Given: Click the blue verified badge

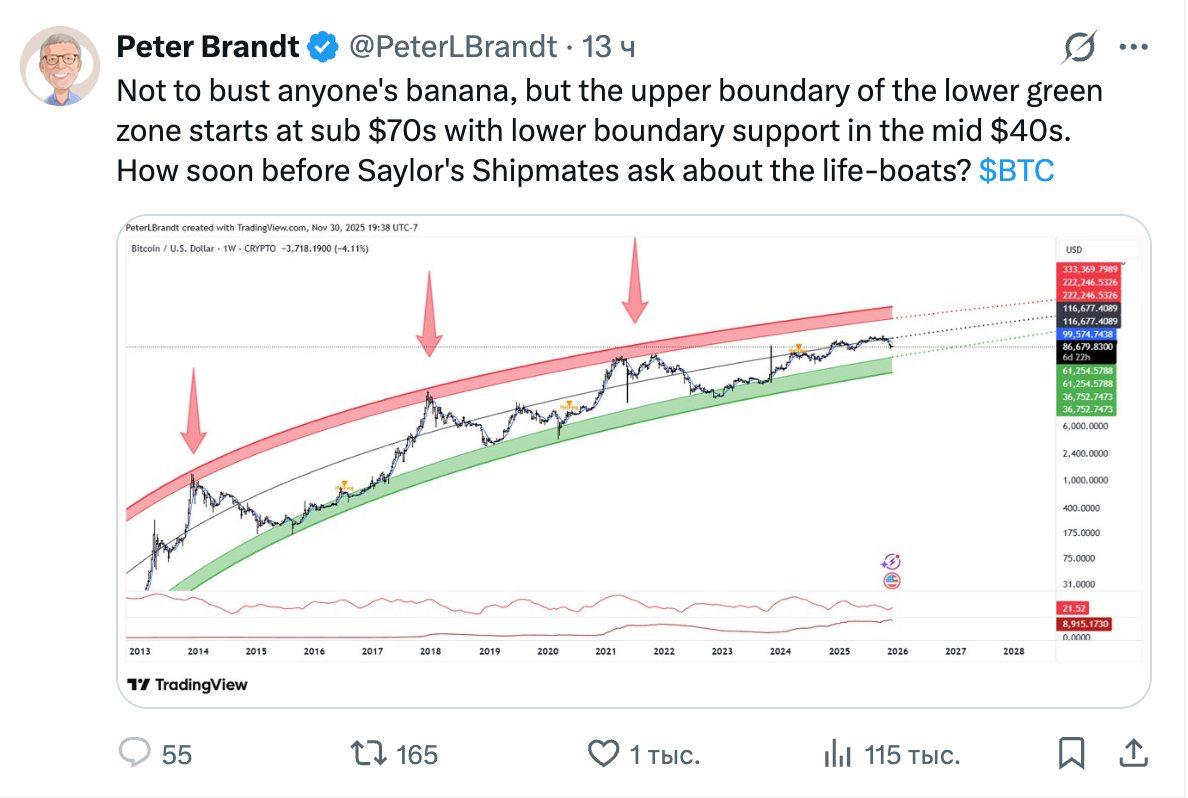Looking at the screenshot, I should pyautogui.click(x=321, y=46).
